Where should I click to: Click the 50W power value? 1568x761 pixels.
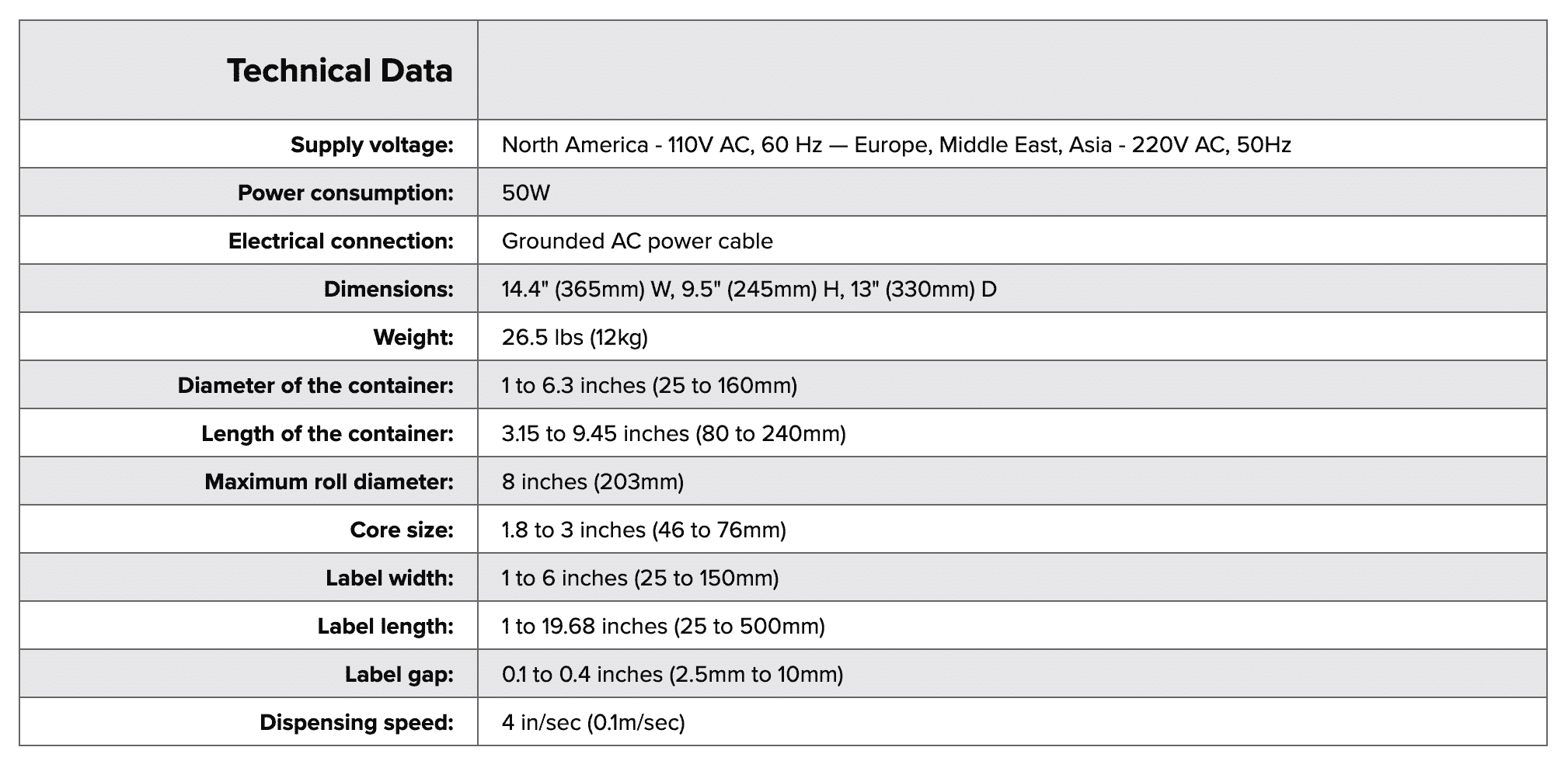526,193
